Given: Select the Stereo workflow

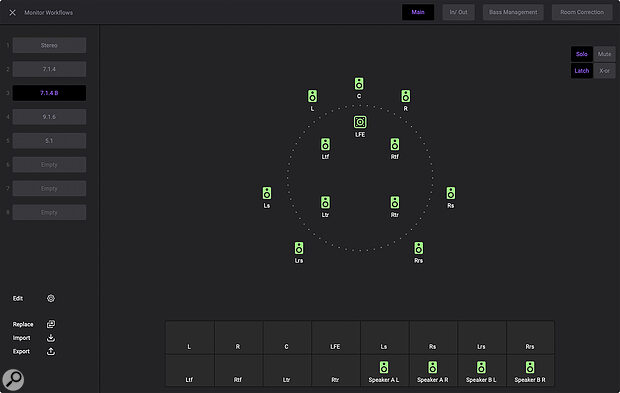Looking at the screenshot, I should pos(49,45).
